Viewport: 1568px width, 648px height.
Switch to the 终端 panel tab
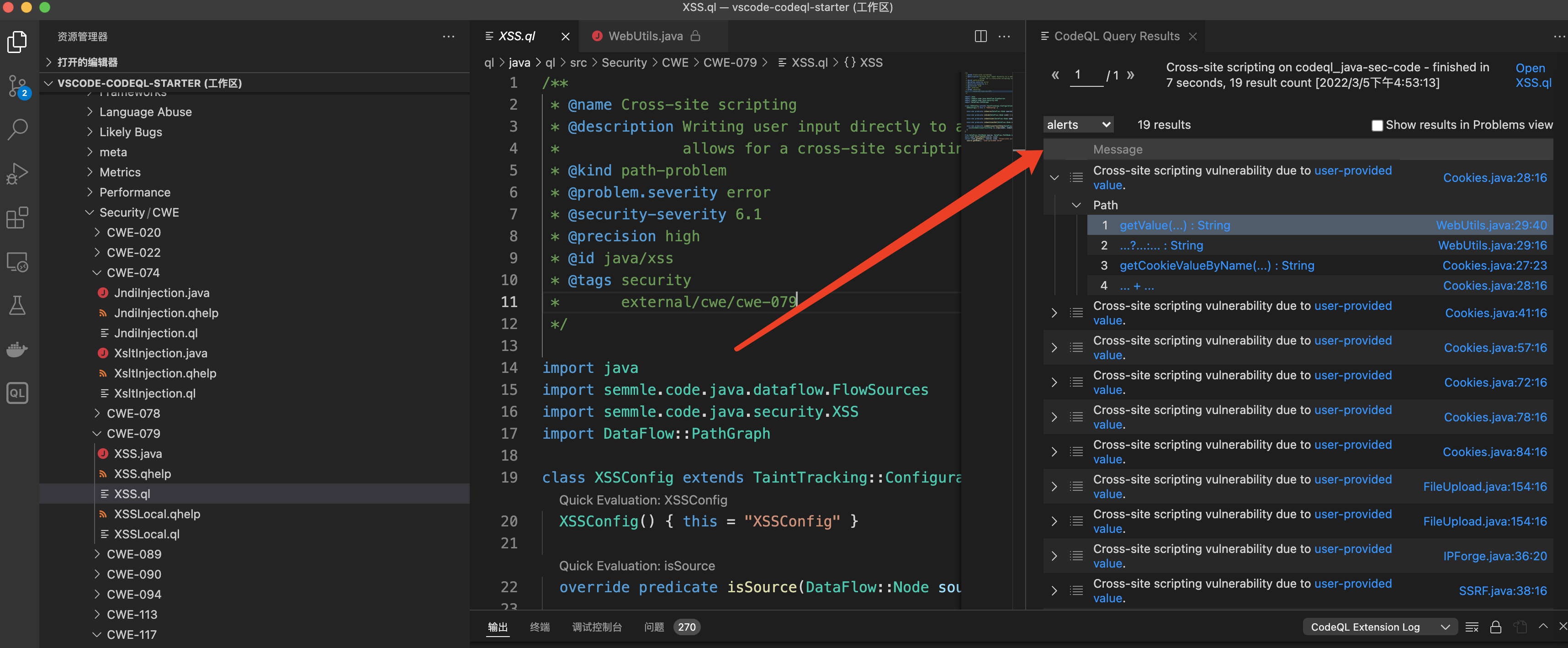[x=539, y=627]
